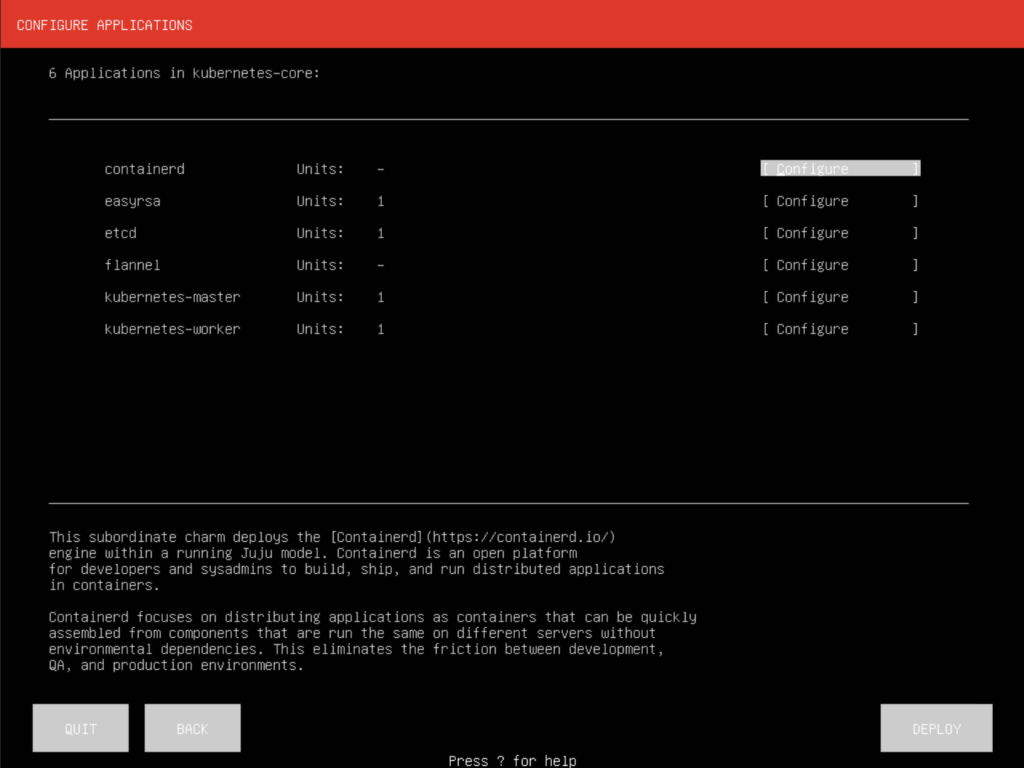The image size is (1024, 768).
Task: Select the easyrsa application name
Action: (x=132, y=200)
